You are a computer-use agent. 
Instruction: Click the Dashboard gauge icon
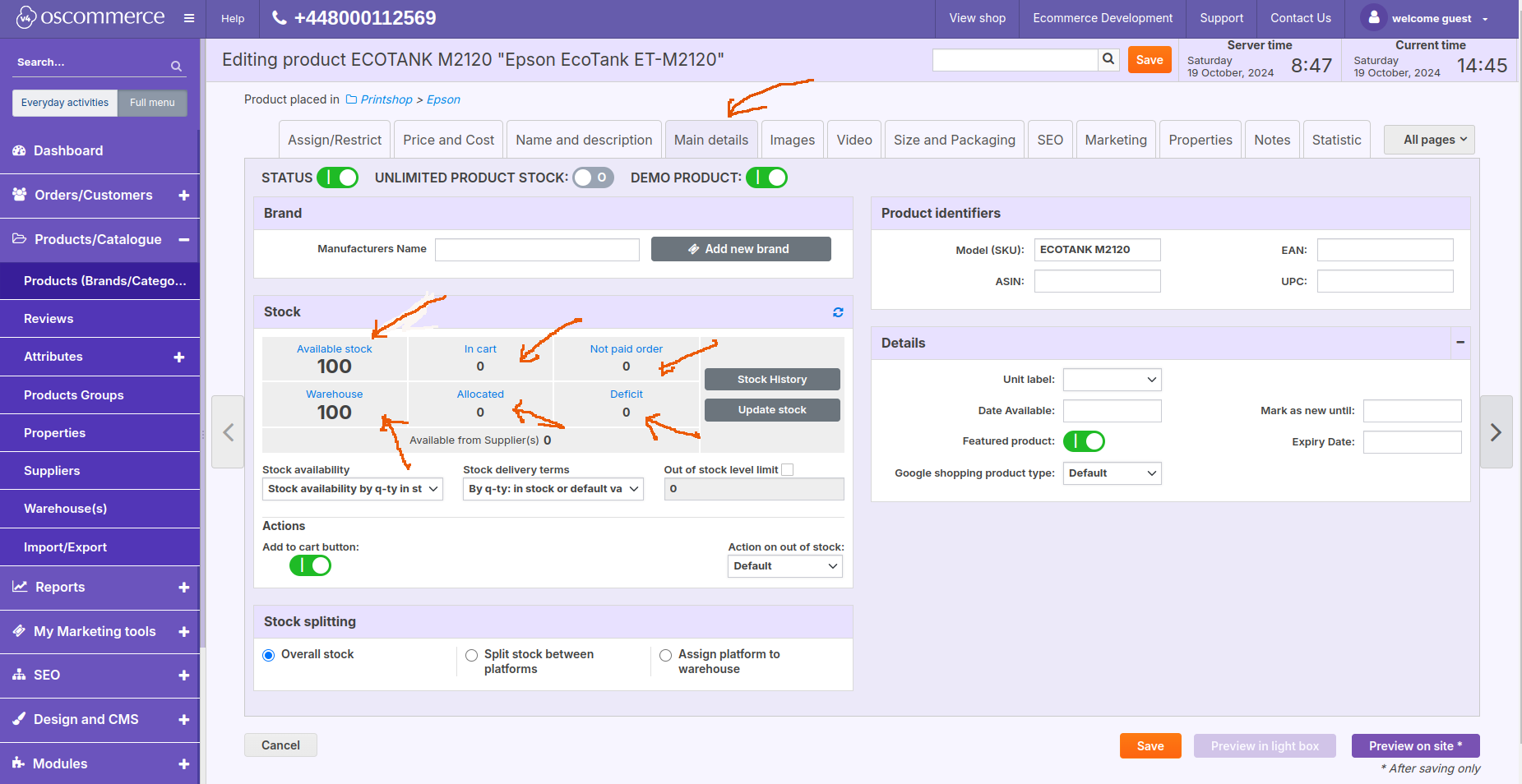tap(20, 150)
